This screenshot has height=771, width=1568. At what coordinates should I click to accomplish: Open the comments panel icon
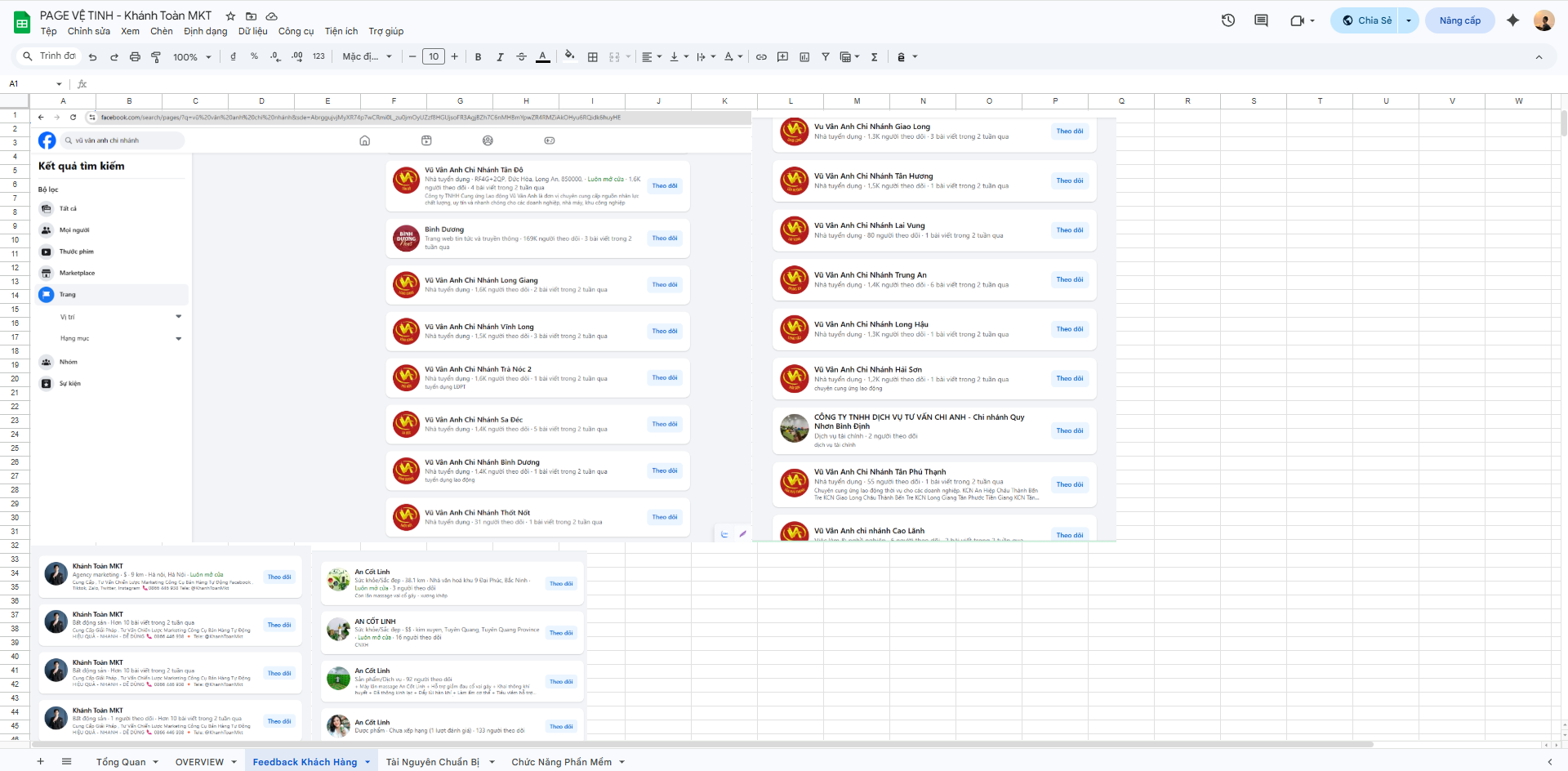(x=1261, y=20)
